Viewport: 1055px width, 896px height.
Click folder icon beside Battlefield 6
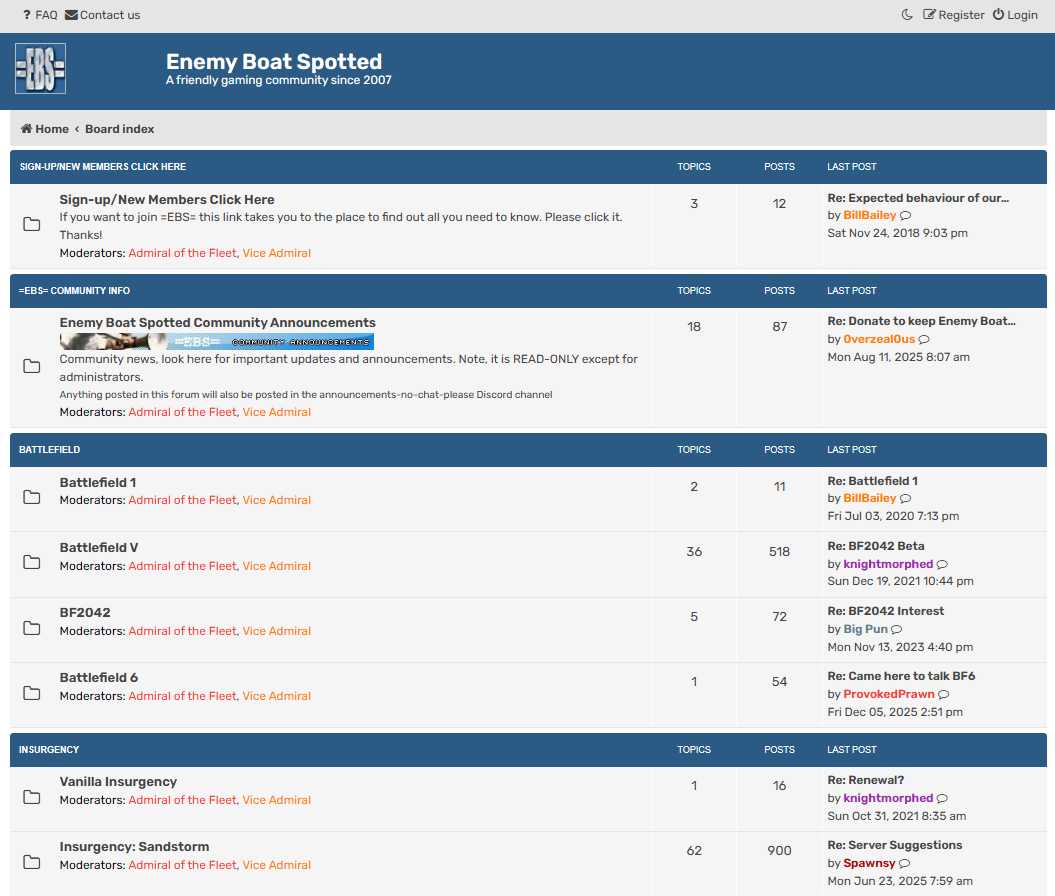[32, 693]
